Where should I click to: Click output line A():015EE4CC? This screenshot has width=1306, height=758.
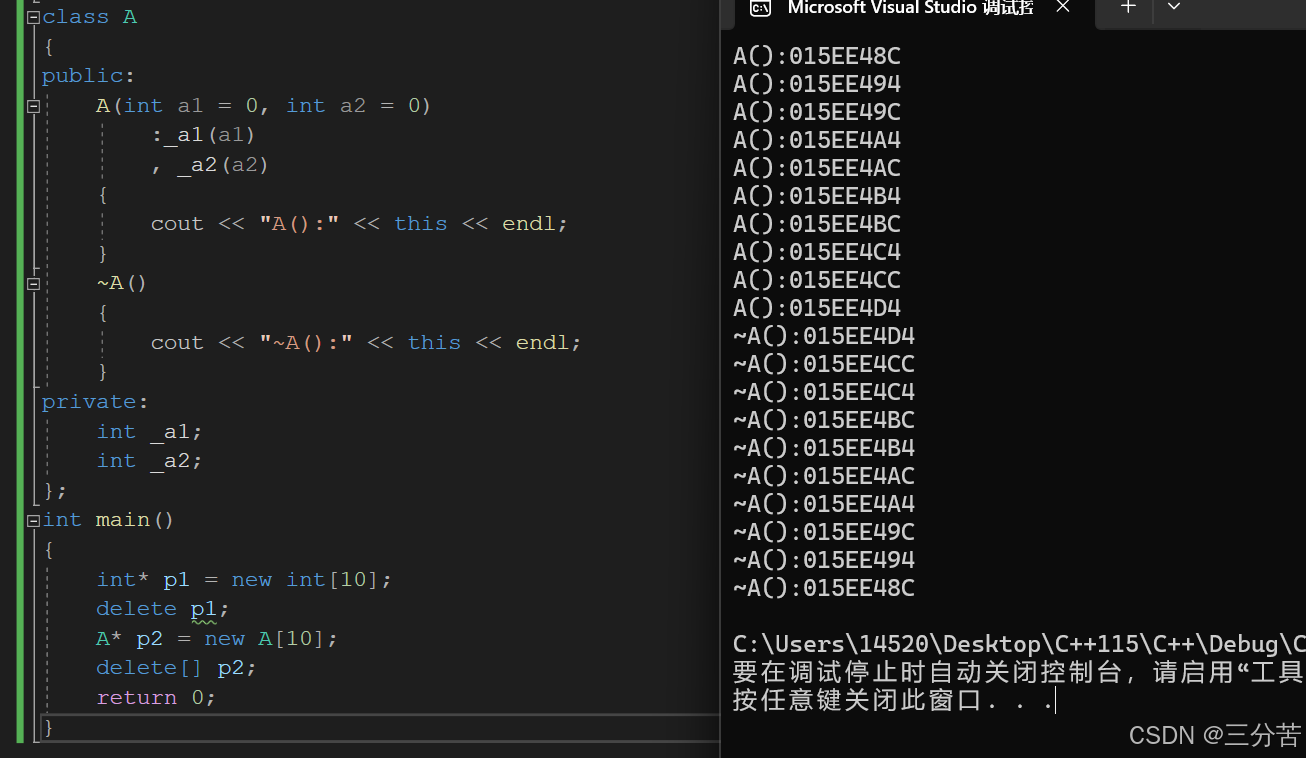click(817, 280)
